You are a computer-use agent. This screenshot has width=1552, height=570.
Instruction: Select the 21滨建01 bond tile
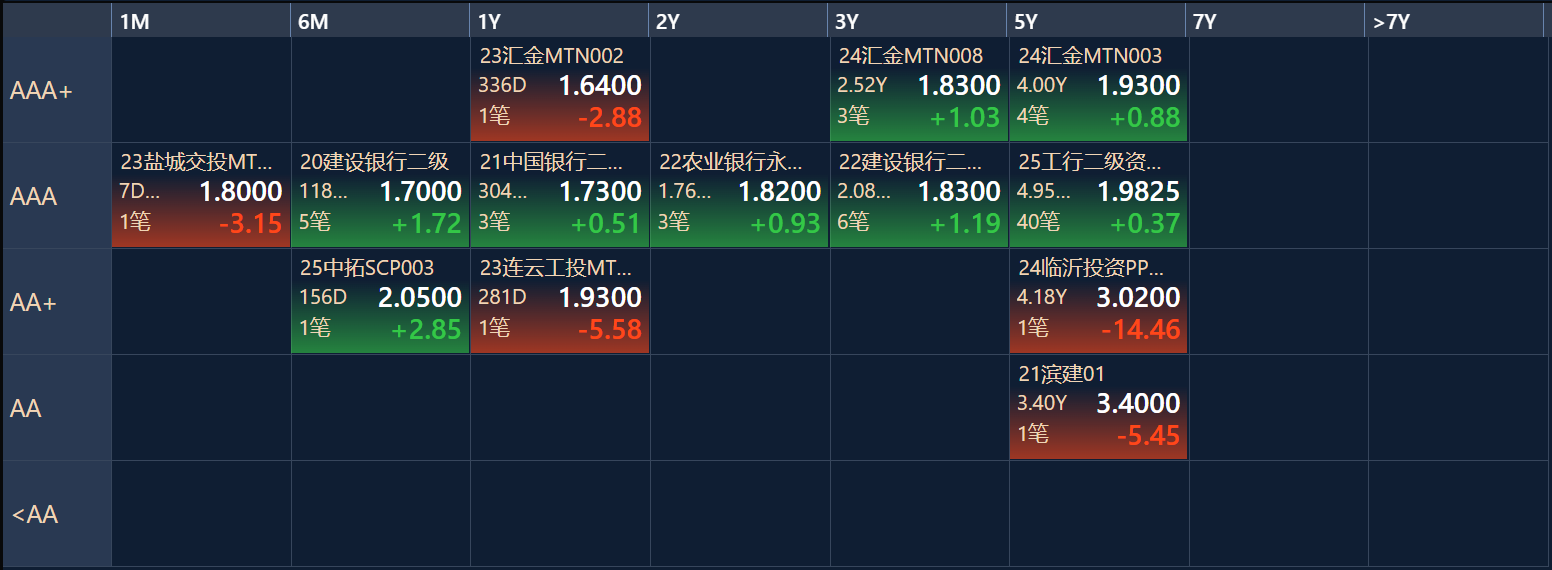tap(1098, 408)
